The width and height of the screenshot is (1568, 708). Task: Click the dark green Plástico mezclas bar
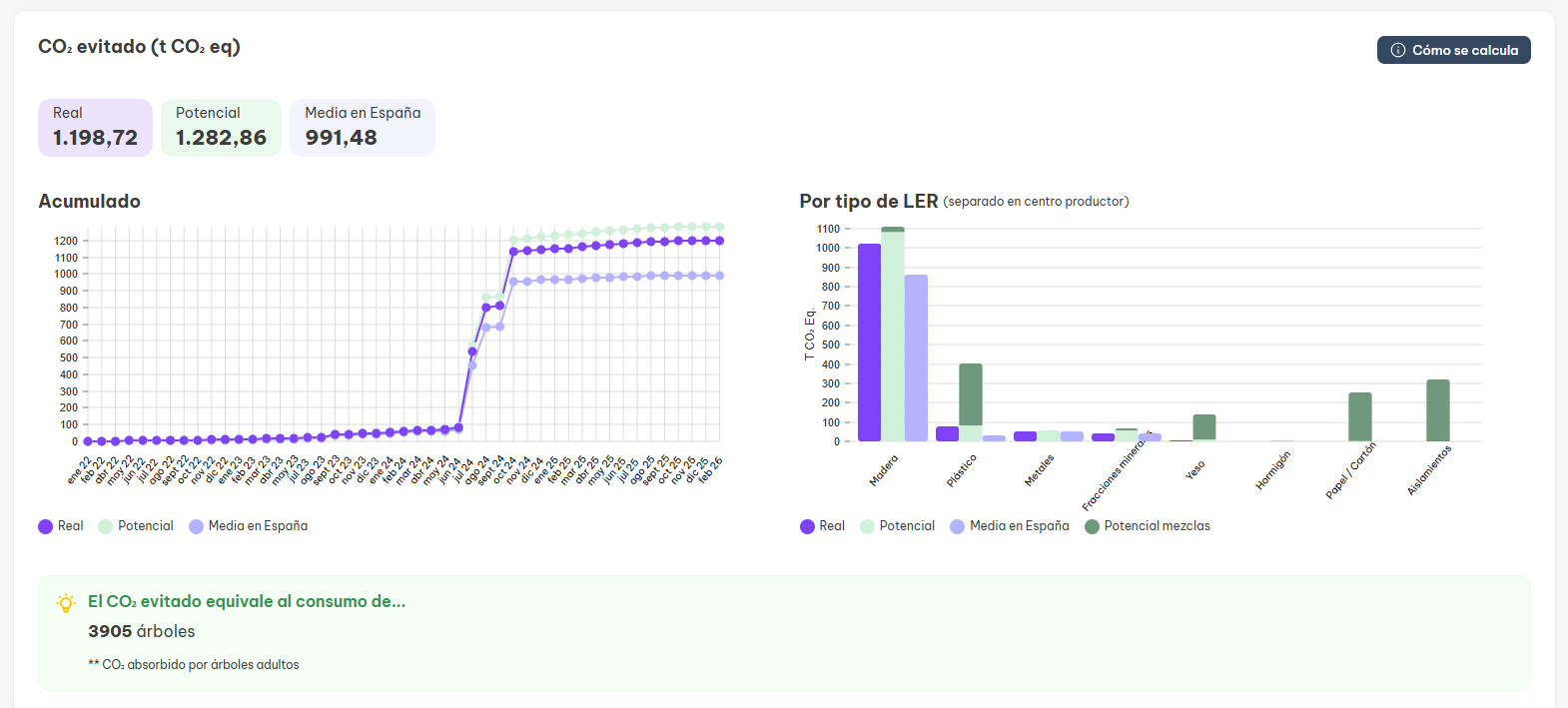click(x=970, y=394)
